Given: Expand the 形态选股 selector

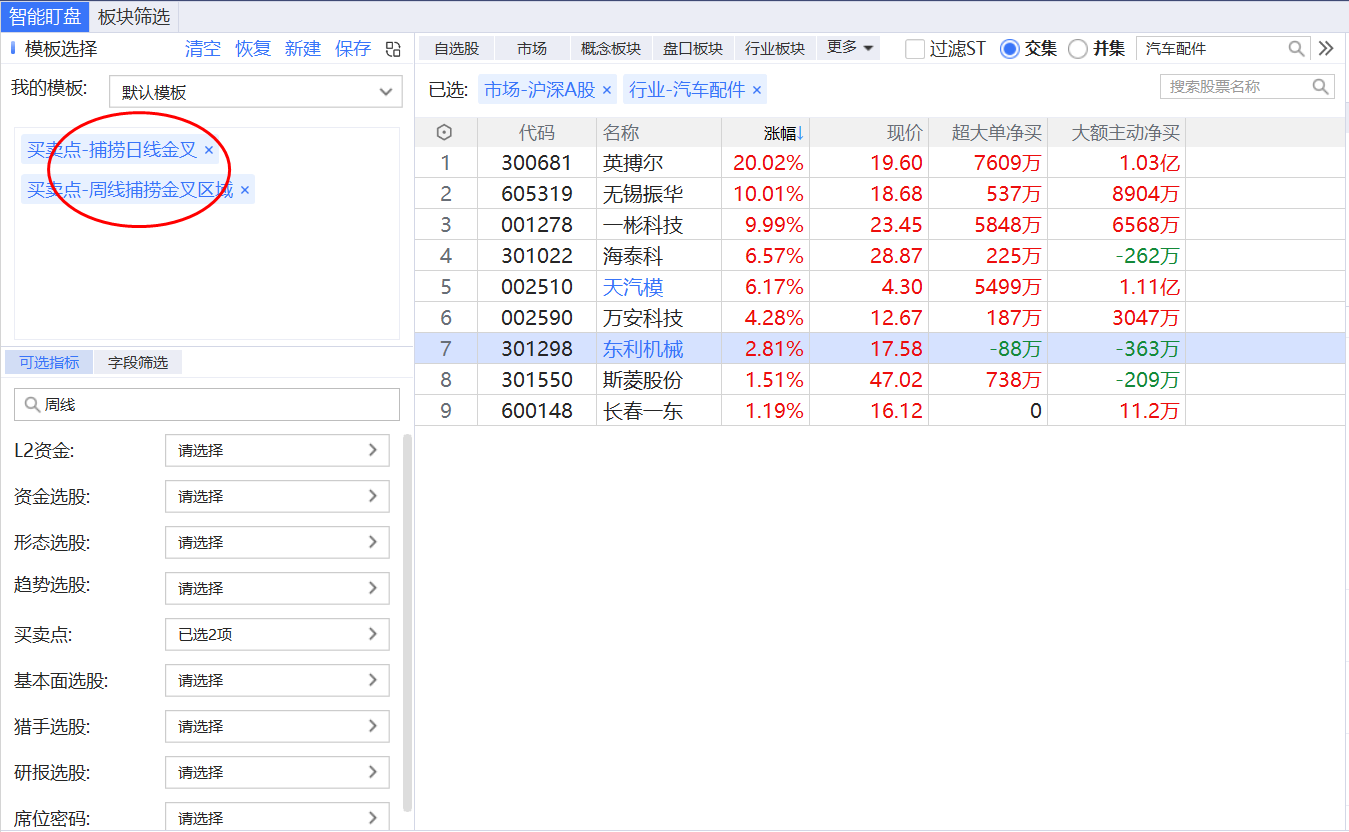Looking at the screenshot, I should pyautogui.click(x=277, y=543).
